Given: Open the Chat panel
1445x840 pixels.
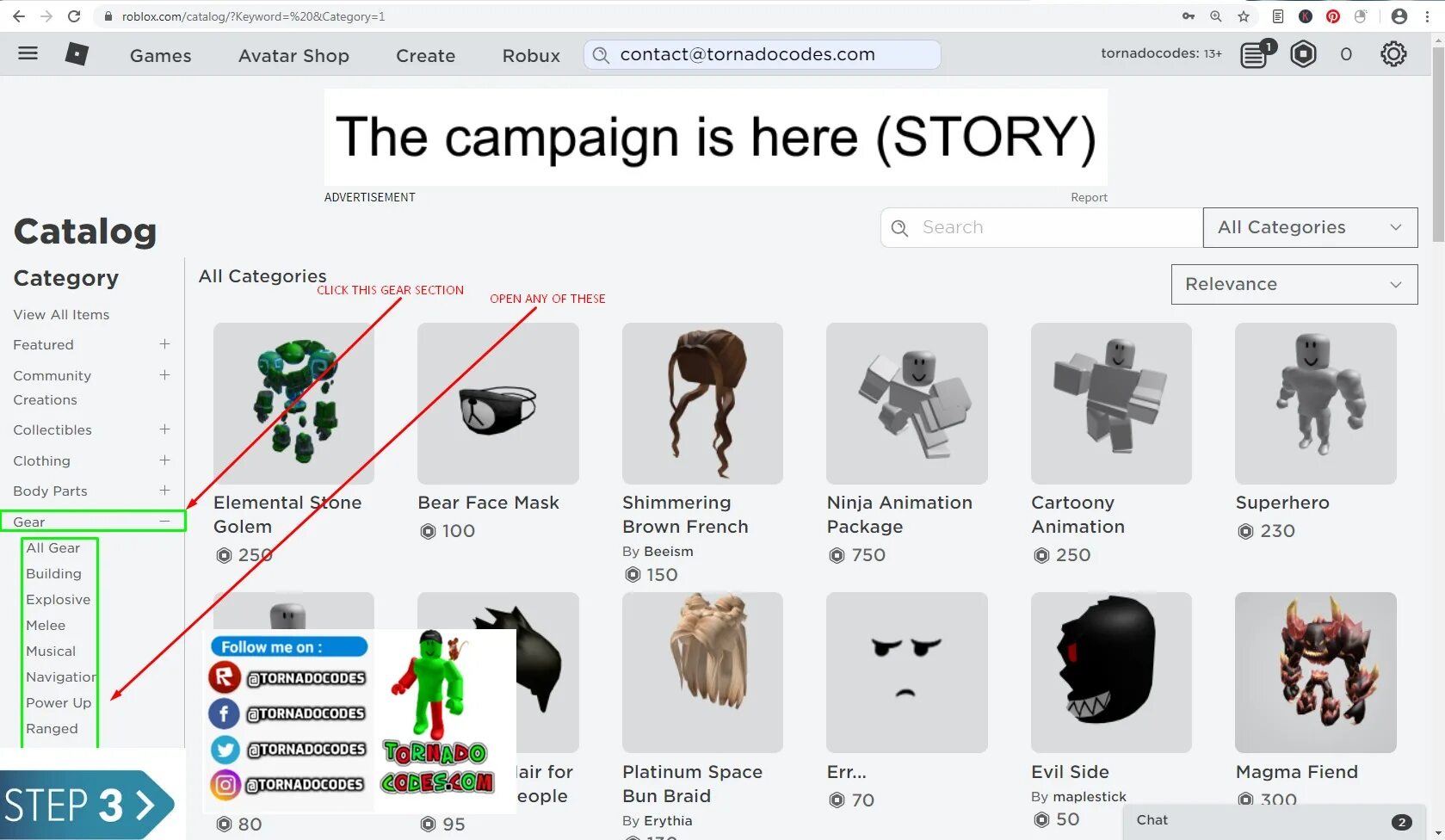Looking at the screenshot, I should [1272, 821].
